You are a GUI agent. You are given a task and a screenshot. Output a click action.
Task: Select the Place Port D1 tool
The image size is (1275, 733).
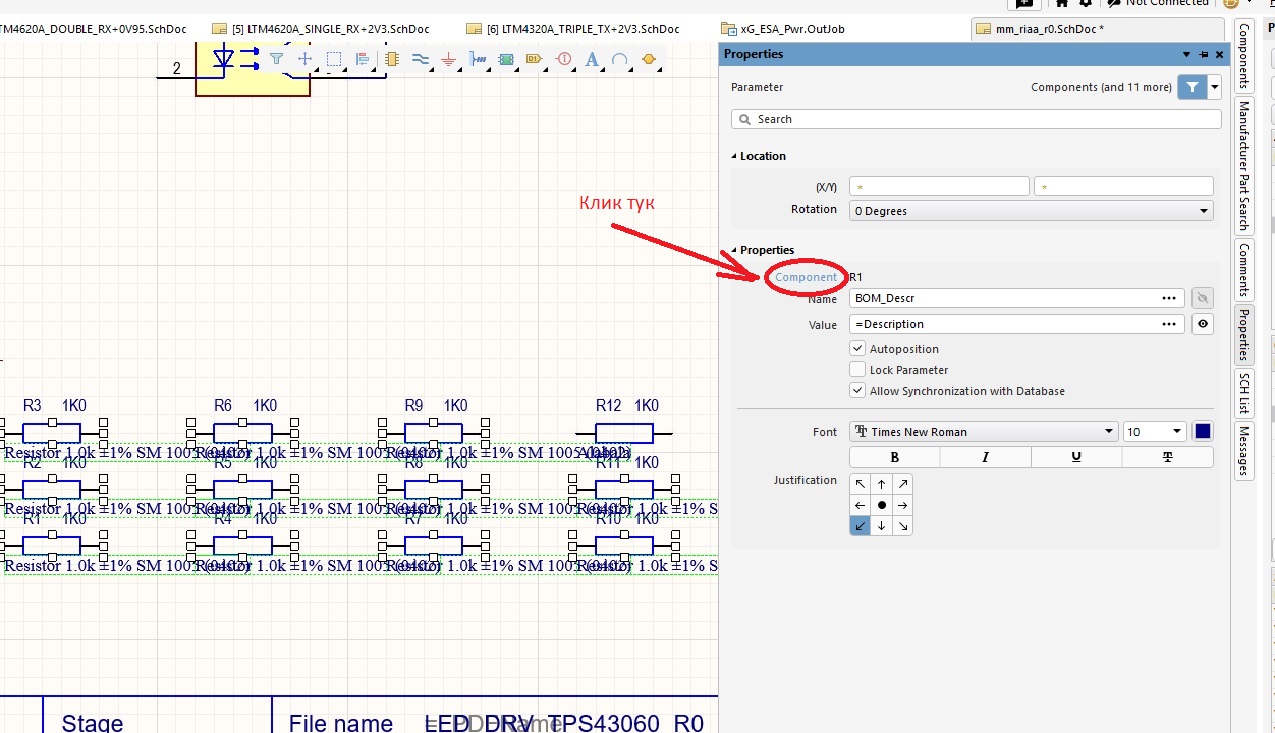534,59
